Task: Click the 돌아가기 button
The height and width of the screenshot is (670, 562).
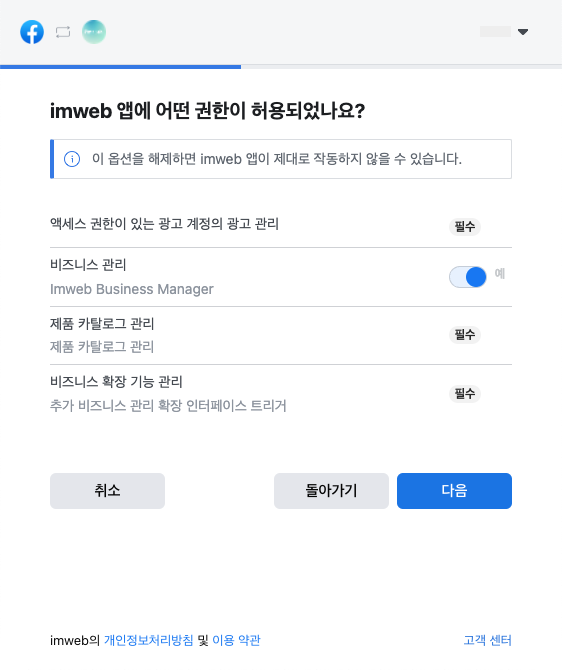Action: coord(331,491)
